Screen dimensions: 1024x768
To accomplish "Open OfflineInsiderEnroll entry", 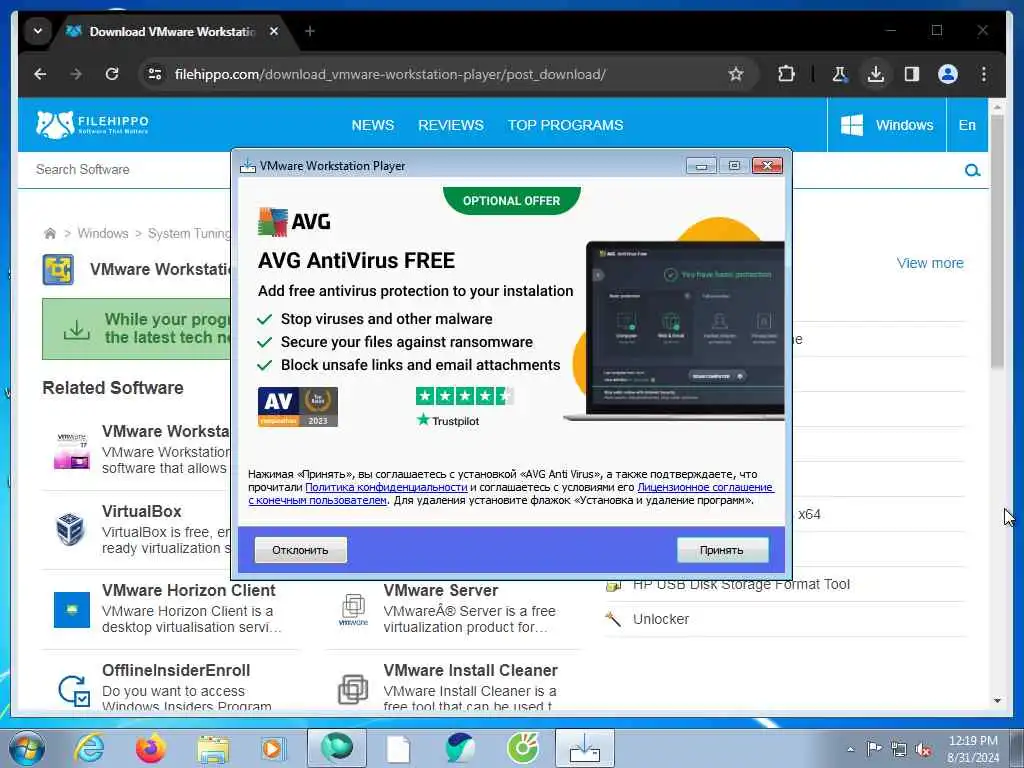I will 176,671.
